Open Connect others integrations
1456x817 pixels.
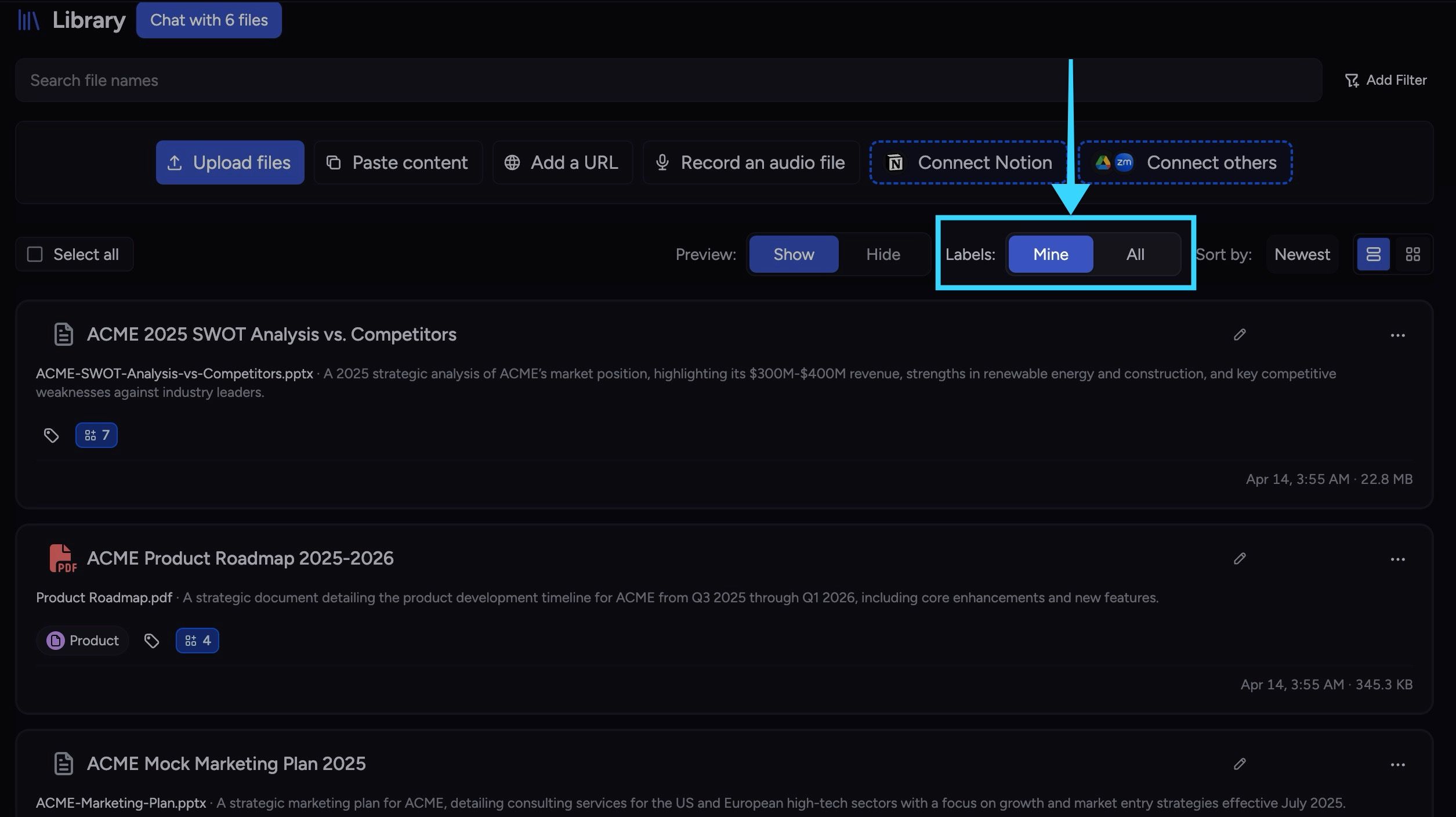click(1185, 162)
